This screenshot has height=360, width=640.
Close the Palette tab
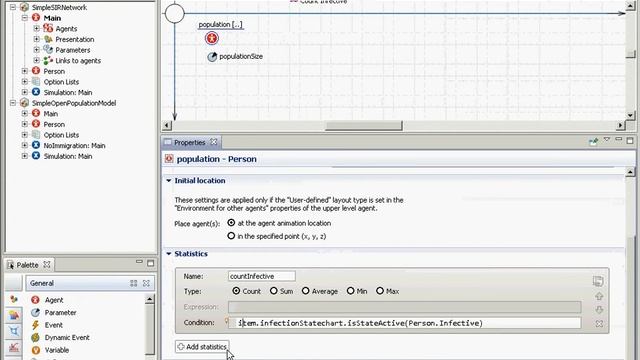(47, 264)
